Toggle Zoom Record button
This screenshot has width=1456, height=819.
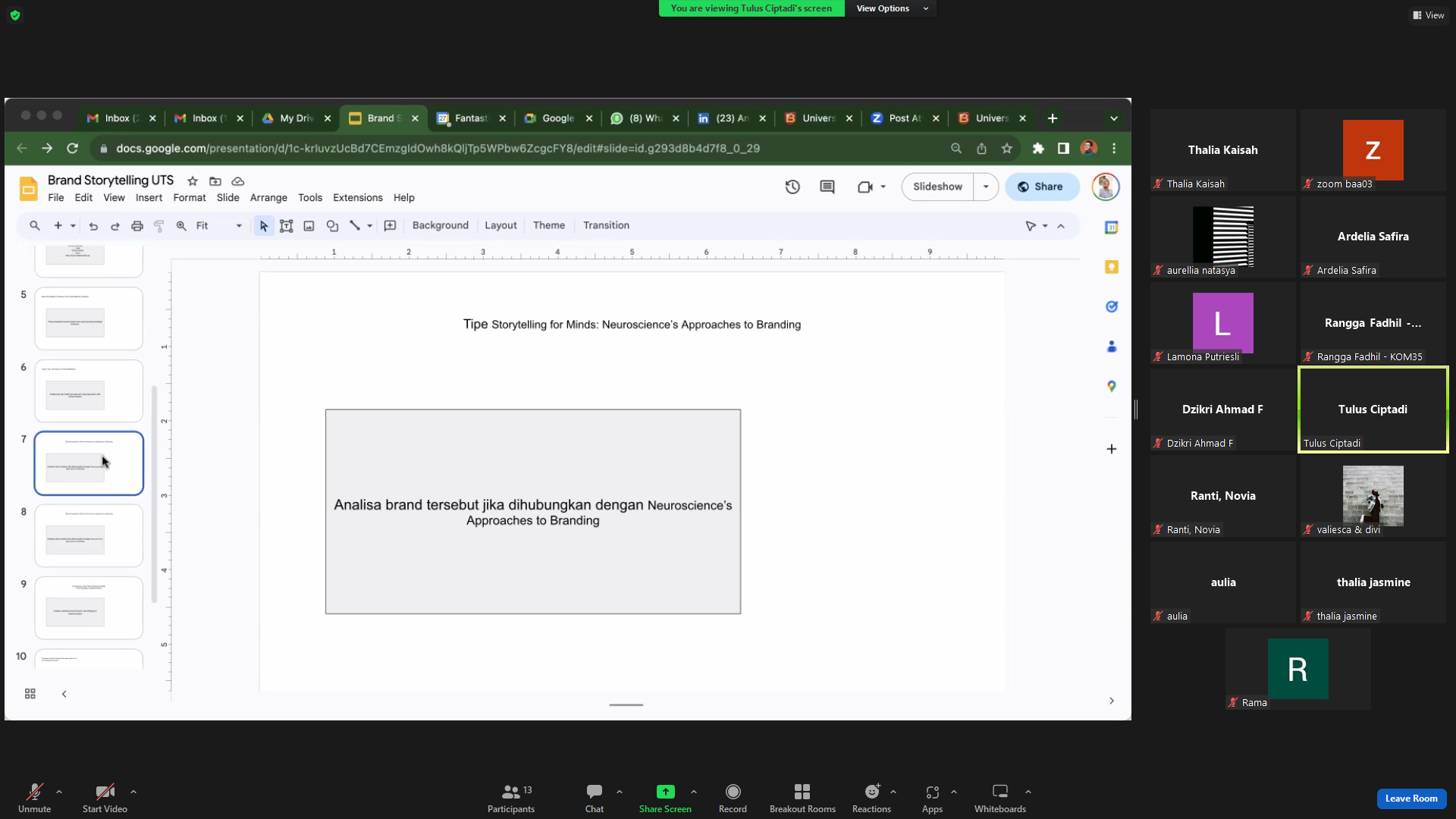733,798
